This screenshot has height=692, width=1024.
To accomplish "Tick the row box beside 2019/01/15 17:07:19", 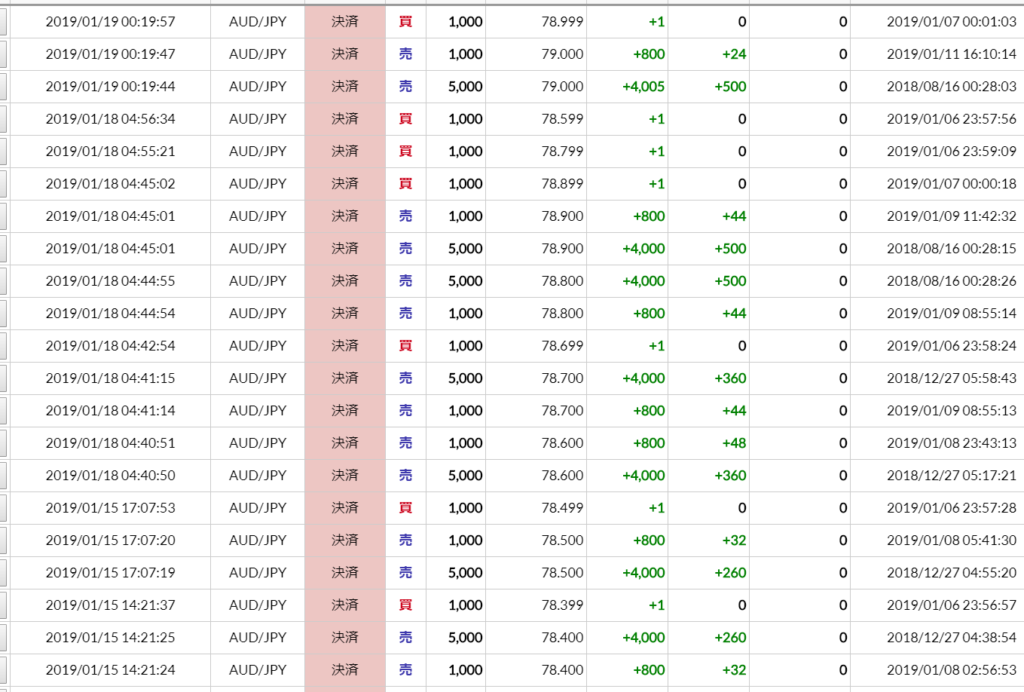I will (2, 573).
